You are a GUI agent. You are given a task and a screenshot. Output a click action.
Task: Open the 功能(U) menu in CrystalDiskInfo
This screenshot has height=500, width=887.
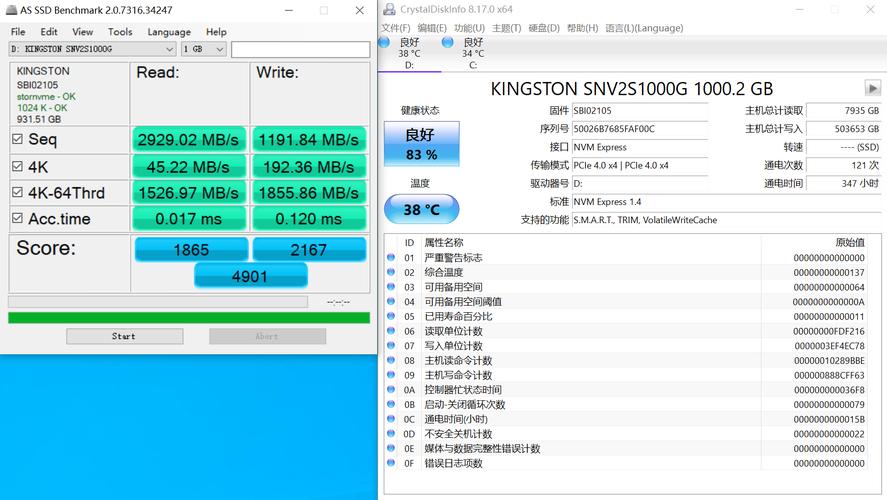click(470, 28)
